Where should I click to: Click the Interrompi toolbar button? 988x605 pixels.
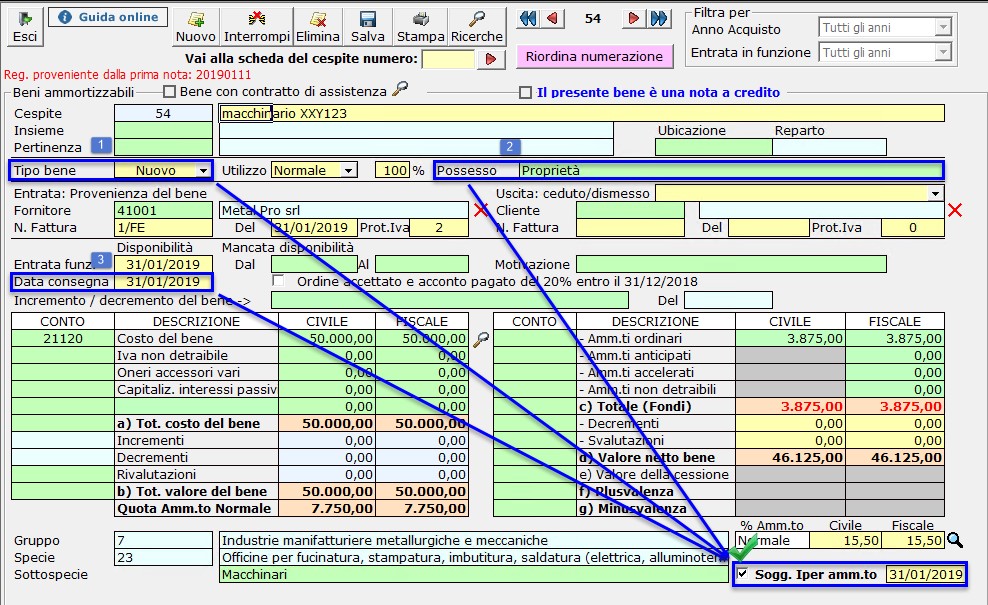[256, 28]
